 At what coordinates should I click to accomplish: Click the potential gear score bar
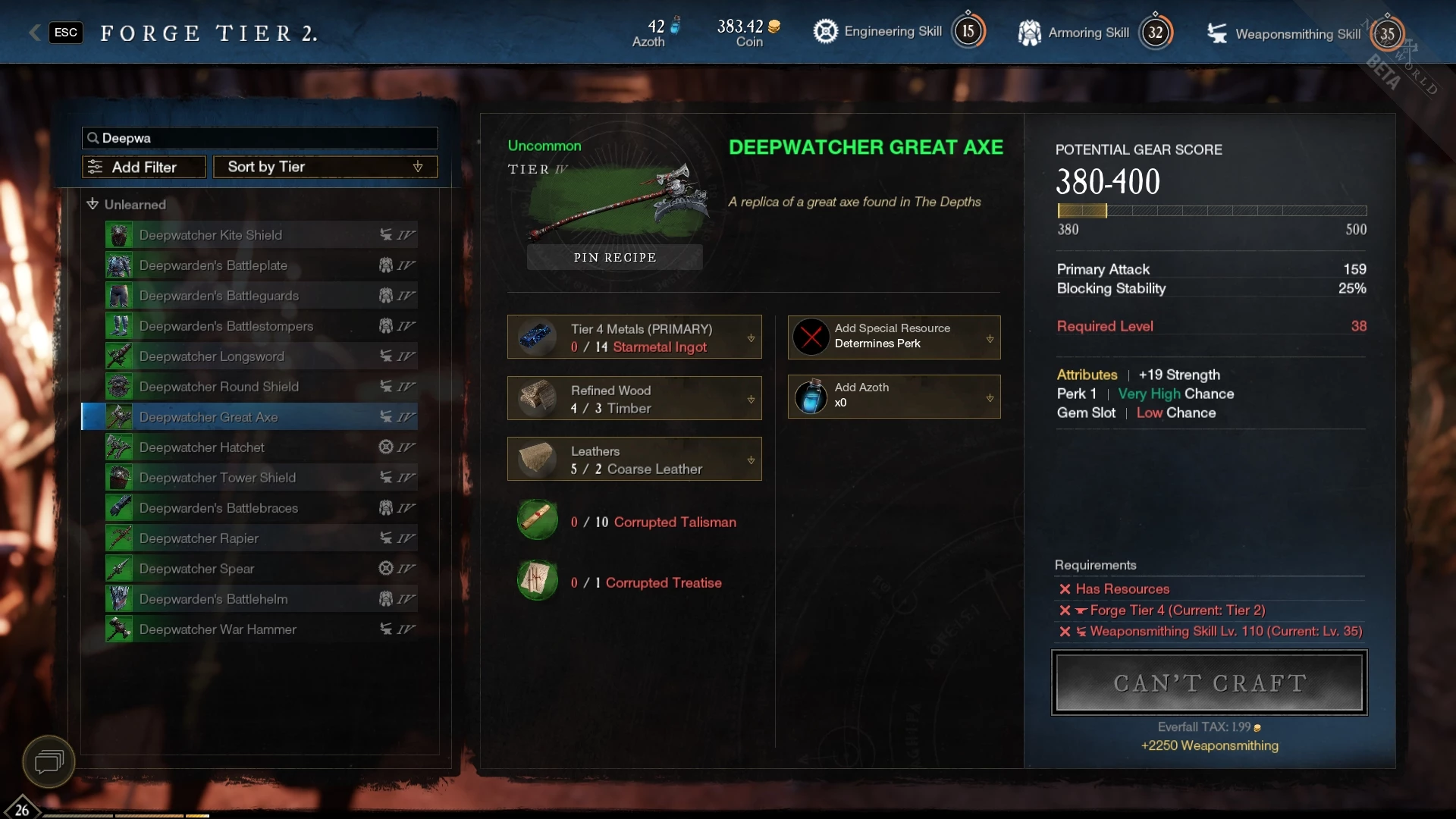click(1212, 211)
